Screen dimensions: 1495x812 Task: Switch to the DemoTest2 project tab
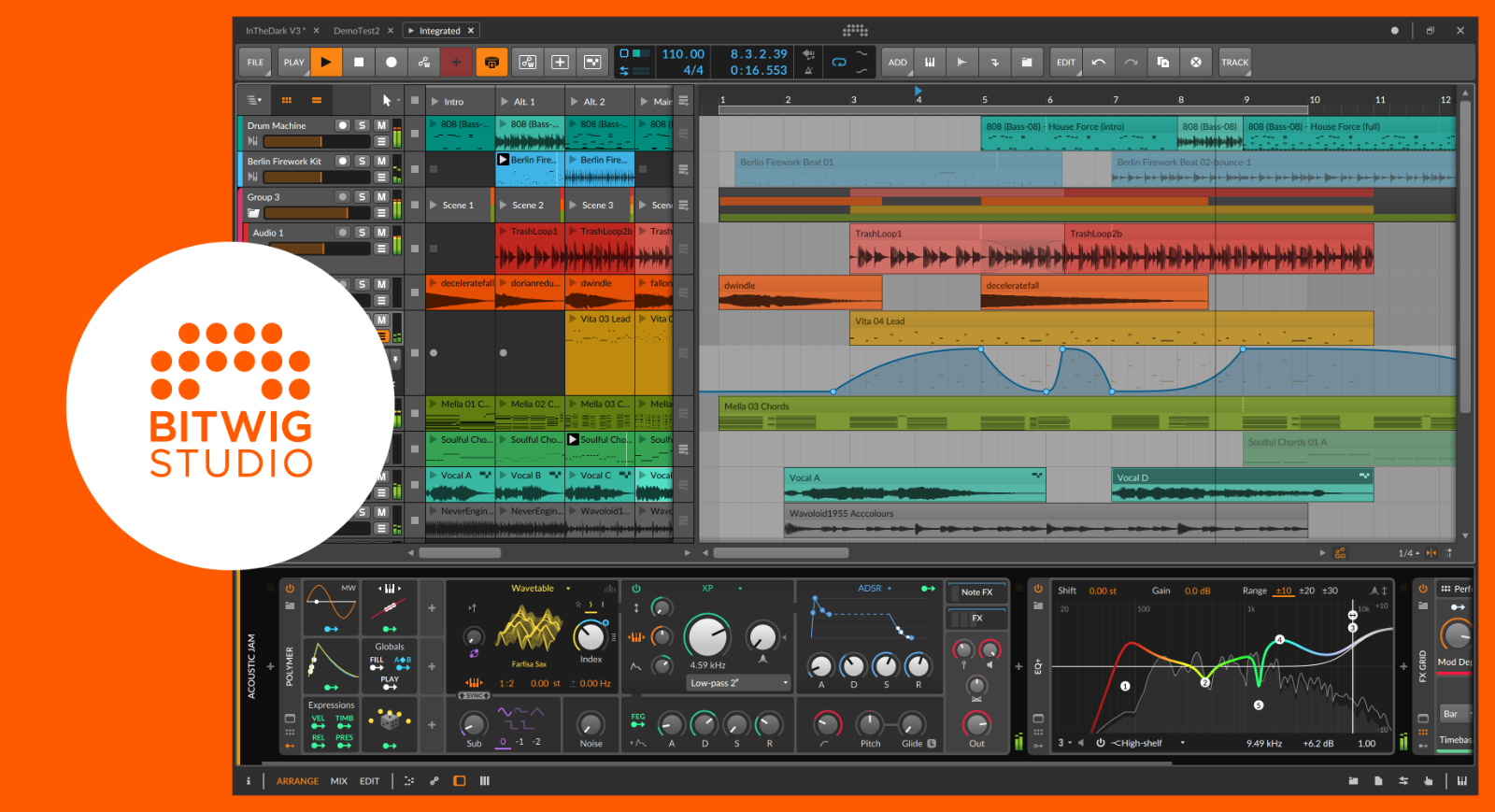pyautogui.click(x=356, y=31)
